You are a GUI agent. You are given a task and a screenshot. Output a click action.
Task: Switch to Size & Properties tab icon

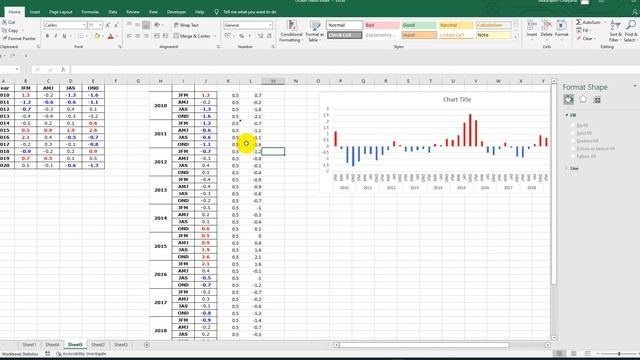pyautogui.click(x=597, y=100)
